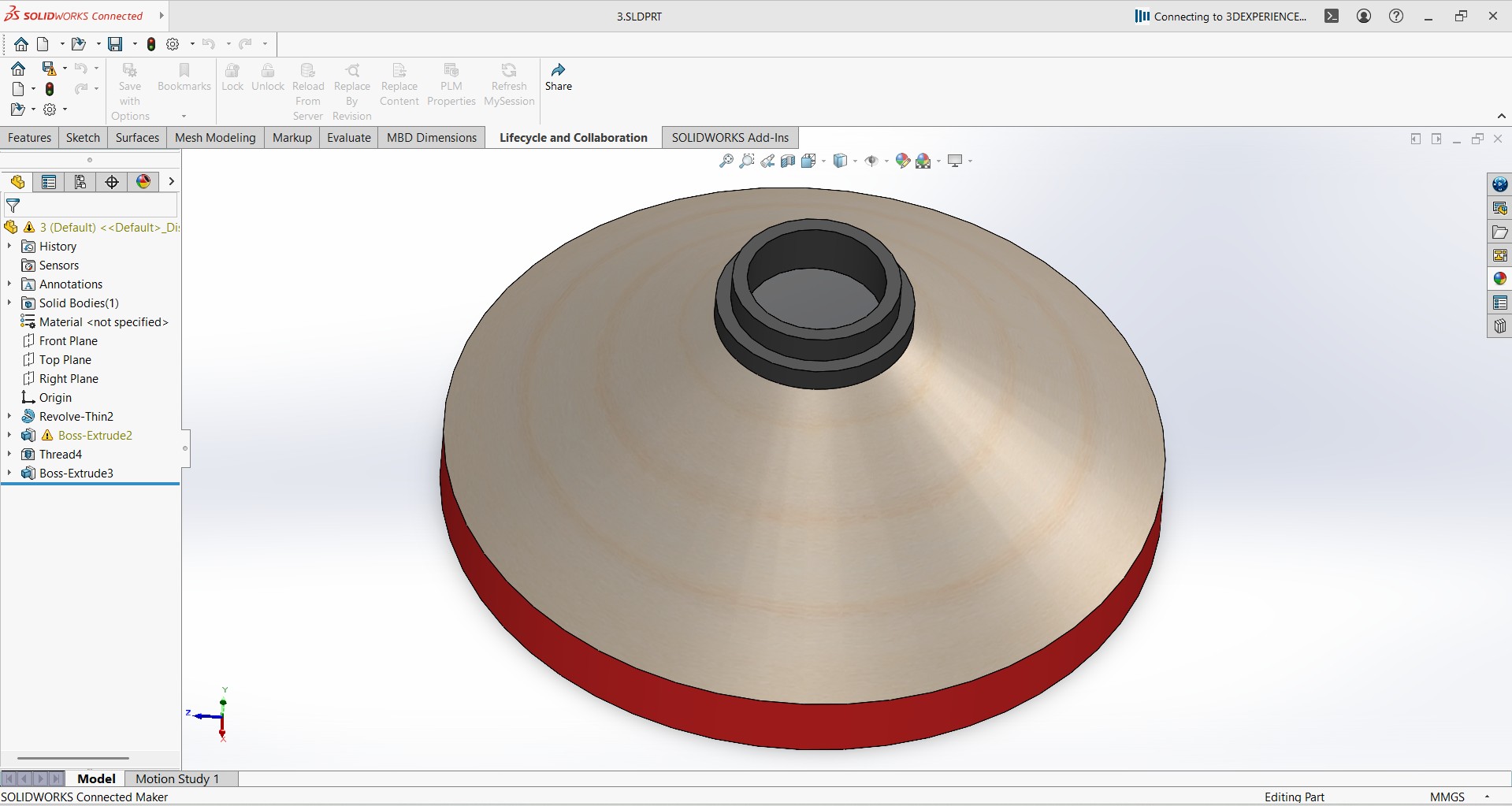This screenshot has height=806, width=1512.
Task: Open the SOLIDWORKS Add-Ins tab
Action: [730, 138]
